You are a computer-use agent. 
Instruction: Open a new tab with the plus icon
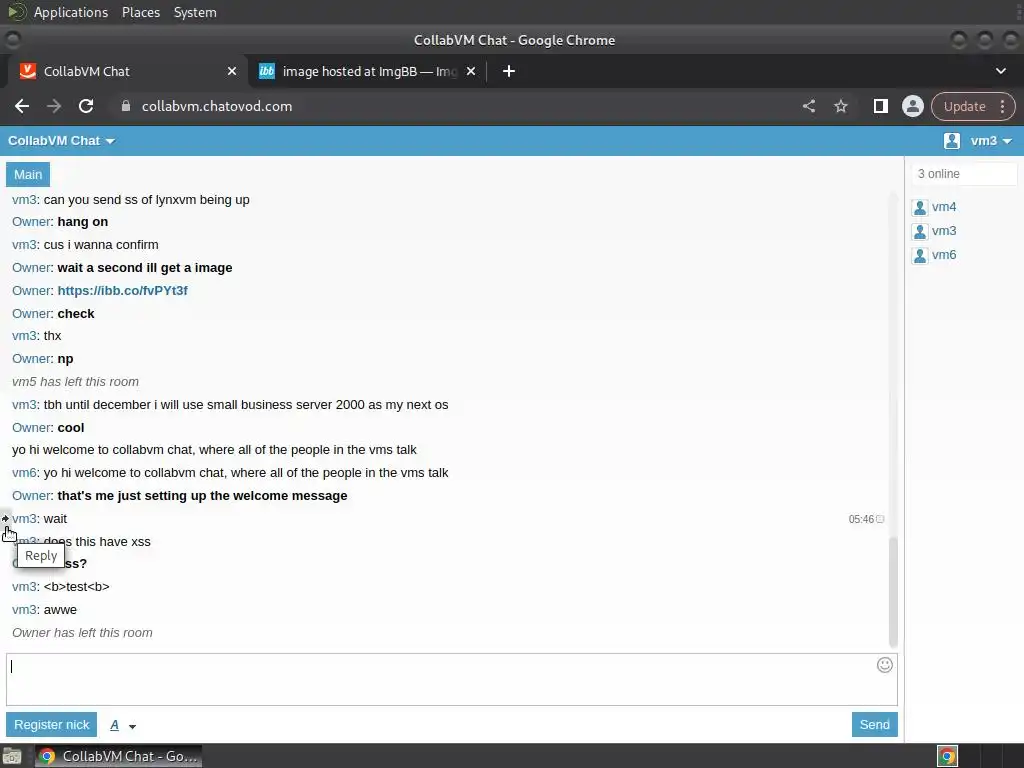509,71
